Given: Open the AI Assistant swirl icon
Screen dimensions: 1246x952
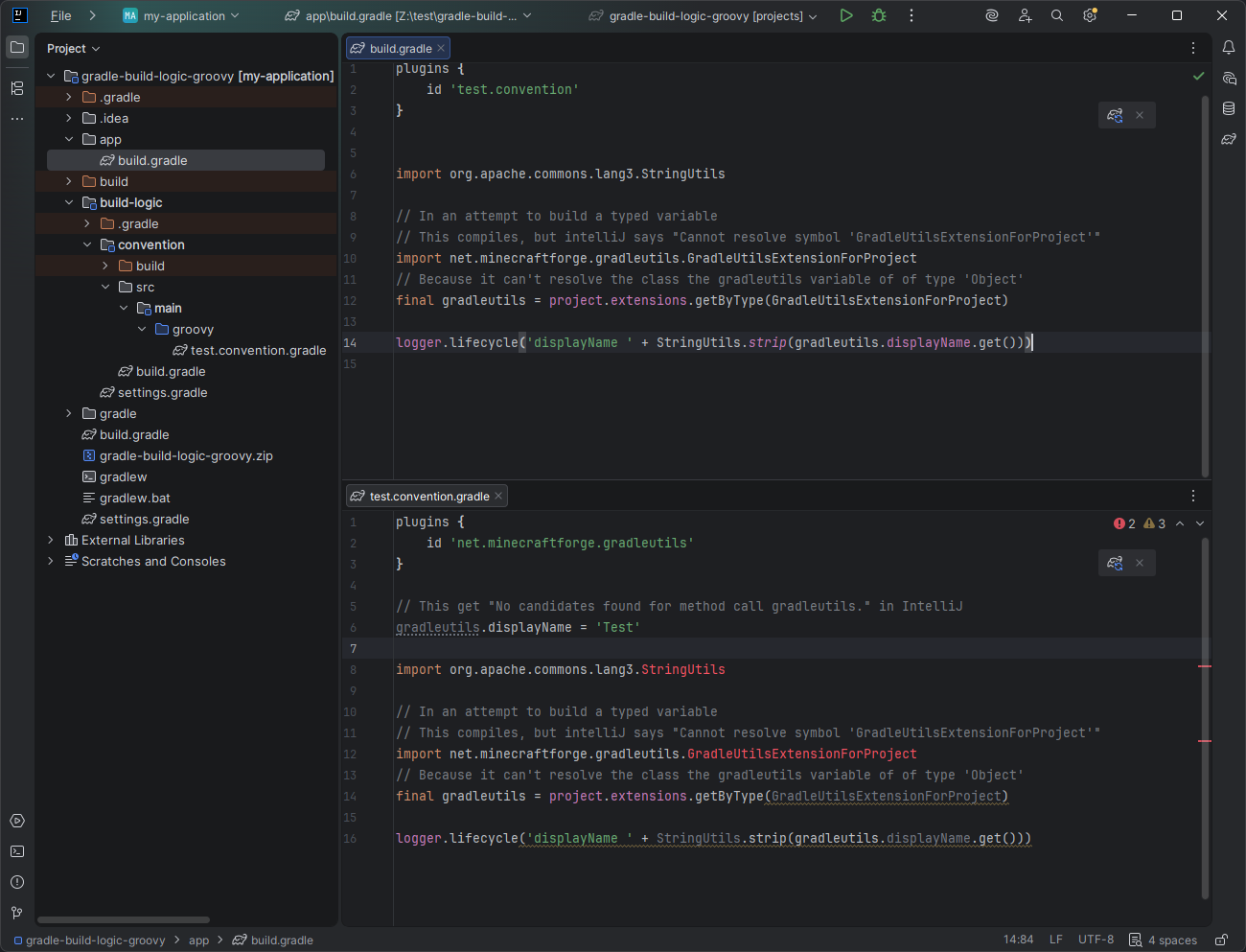Looking at the screenshot, I should pos(992,15).
